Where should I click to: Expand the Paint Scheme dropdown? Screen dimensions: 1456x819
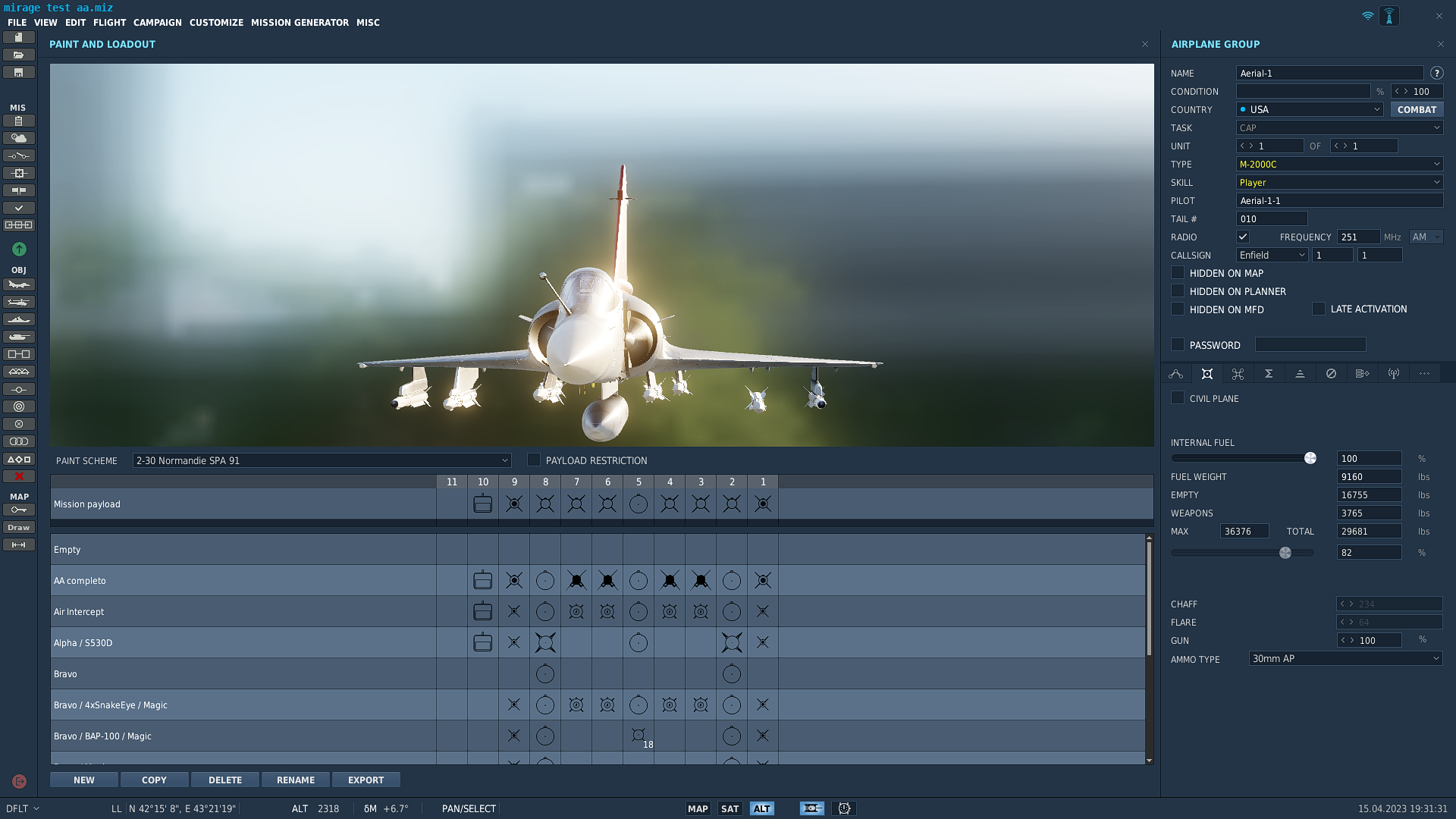click(322, 460)
